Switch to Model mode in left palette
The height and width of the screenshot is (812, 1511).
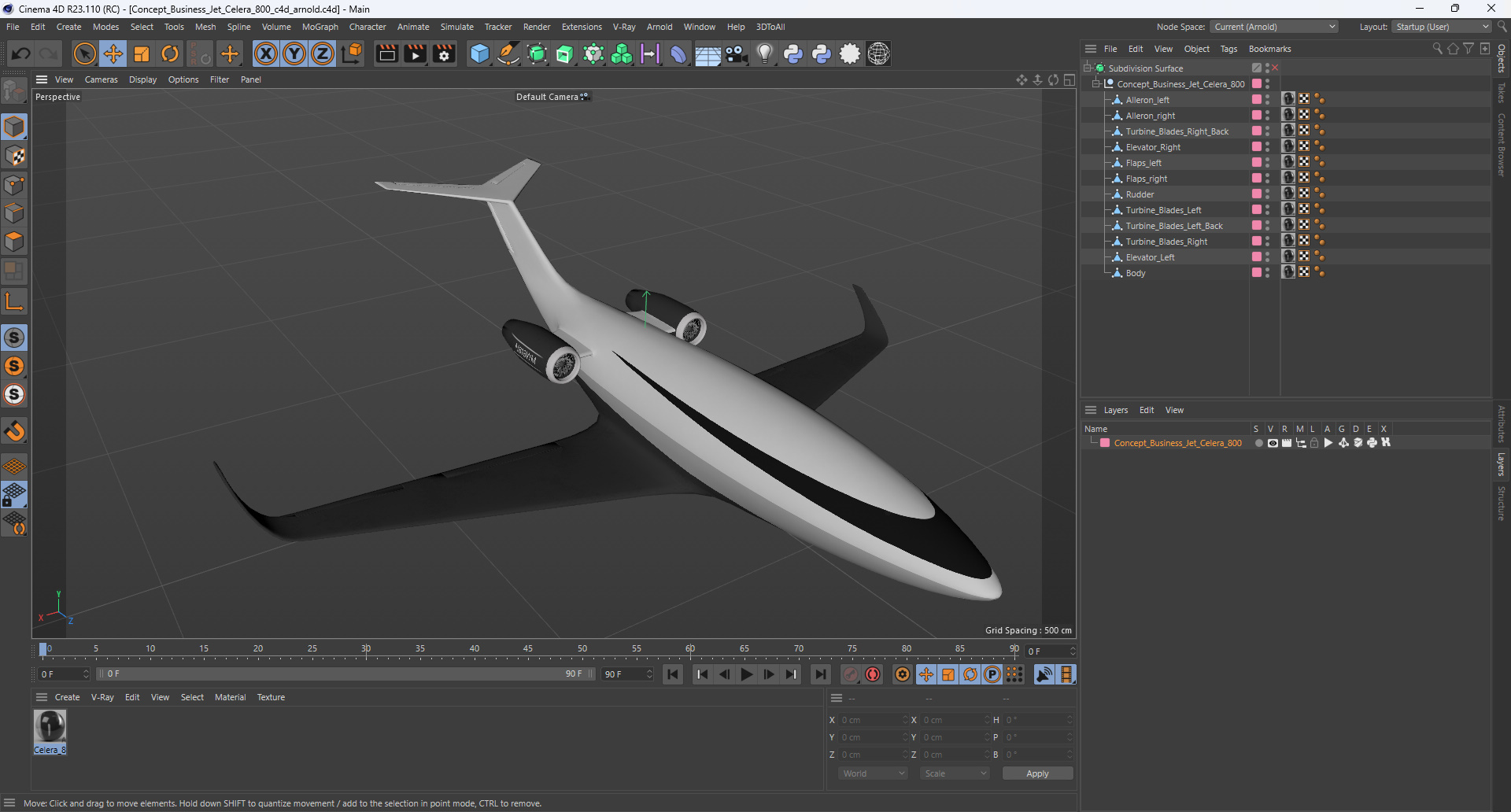tap(14, 127)
